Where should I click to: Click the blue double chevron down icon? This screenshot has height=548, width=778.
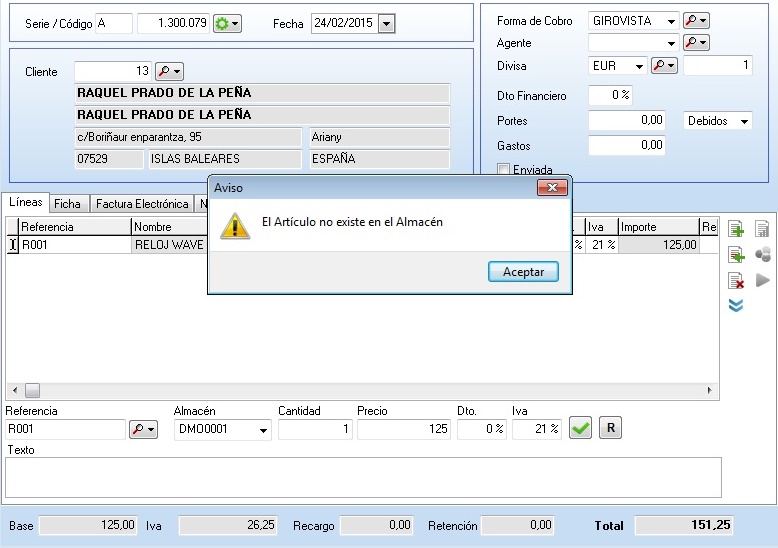(736, 306)
